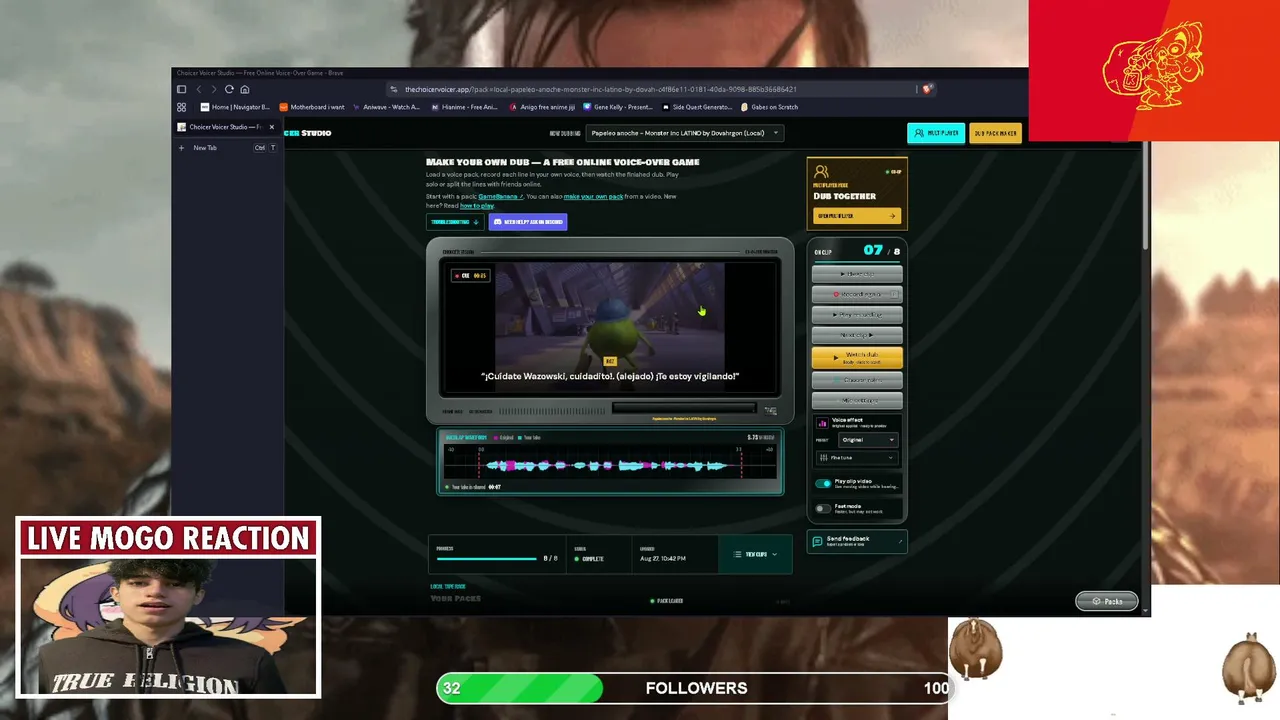Follow the 'make your own pack' link
The height and width of the screenshot is (720, 1280).
point(593,196)
